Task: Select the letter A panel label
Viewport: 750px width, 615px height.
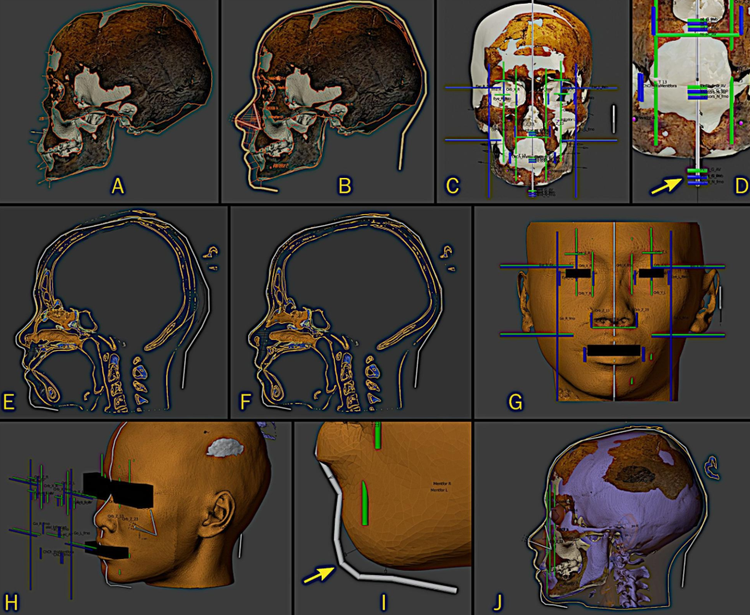Action: tap(118, 186)
